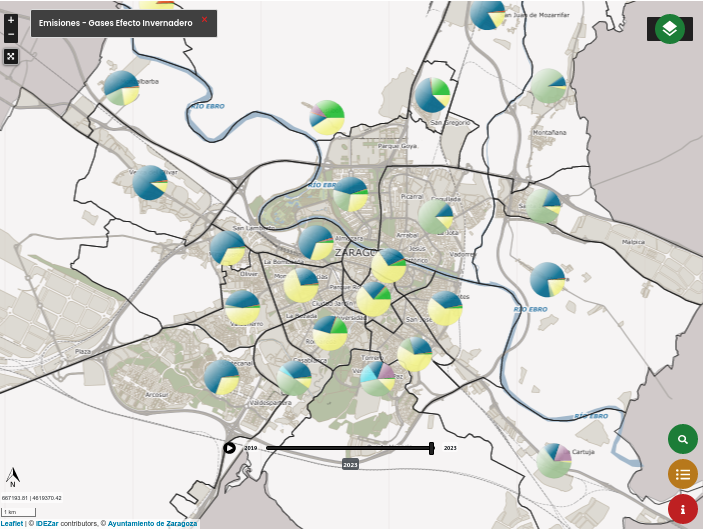Open the IDEZar contributors link
The image size is (703, 529).
pos(47,523)
